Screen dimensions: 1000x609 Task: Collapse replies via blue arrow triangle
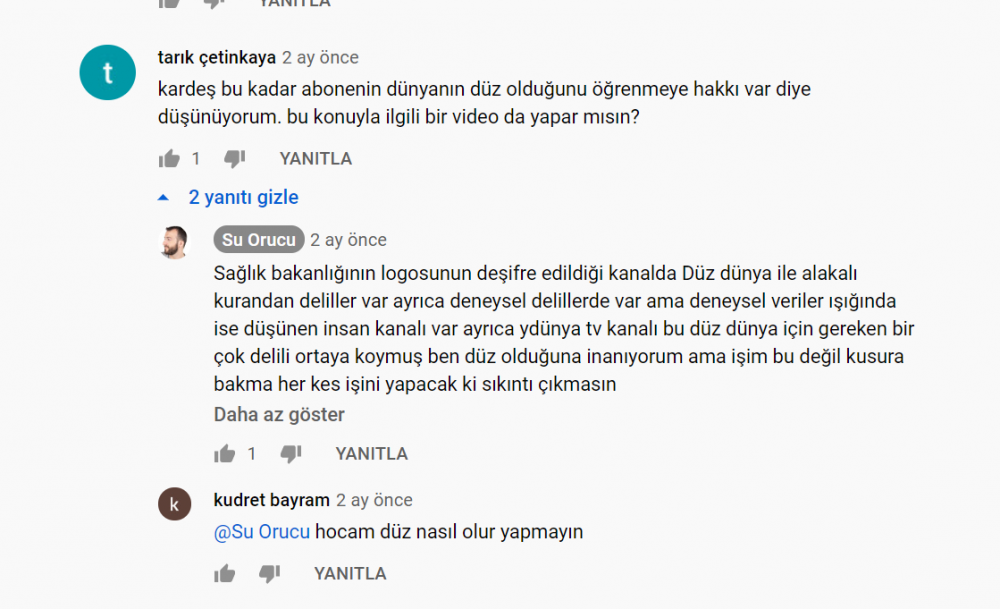coord(163,198)
